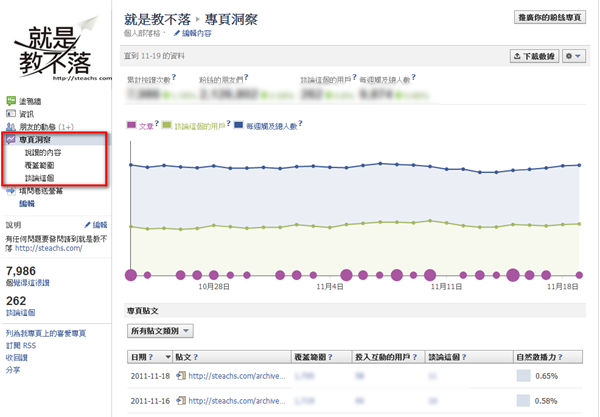Image resolution: width=600 pixels, height=417 pixels.
Task: Click the link icon on 2011-11-16 post
Action: [x=181, y=401]
